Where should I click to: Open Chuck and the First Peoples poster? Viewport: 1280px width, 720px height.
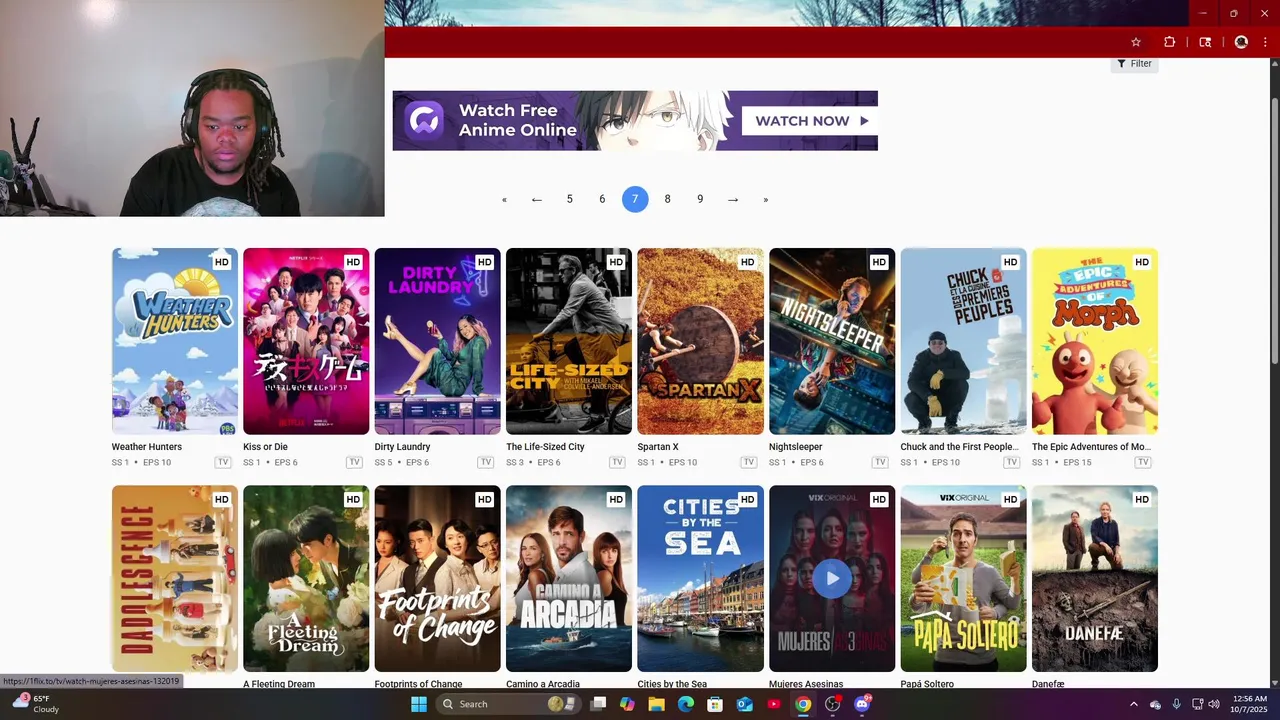pos(963,341)
